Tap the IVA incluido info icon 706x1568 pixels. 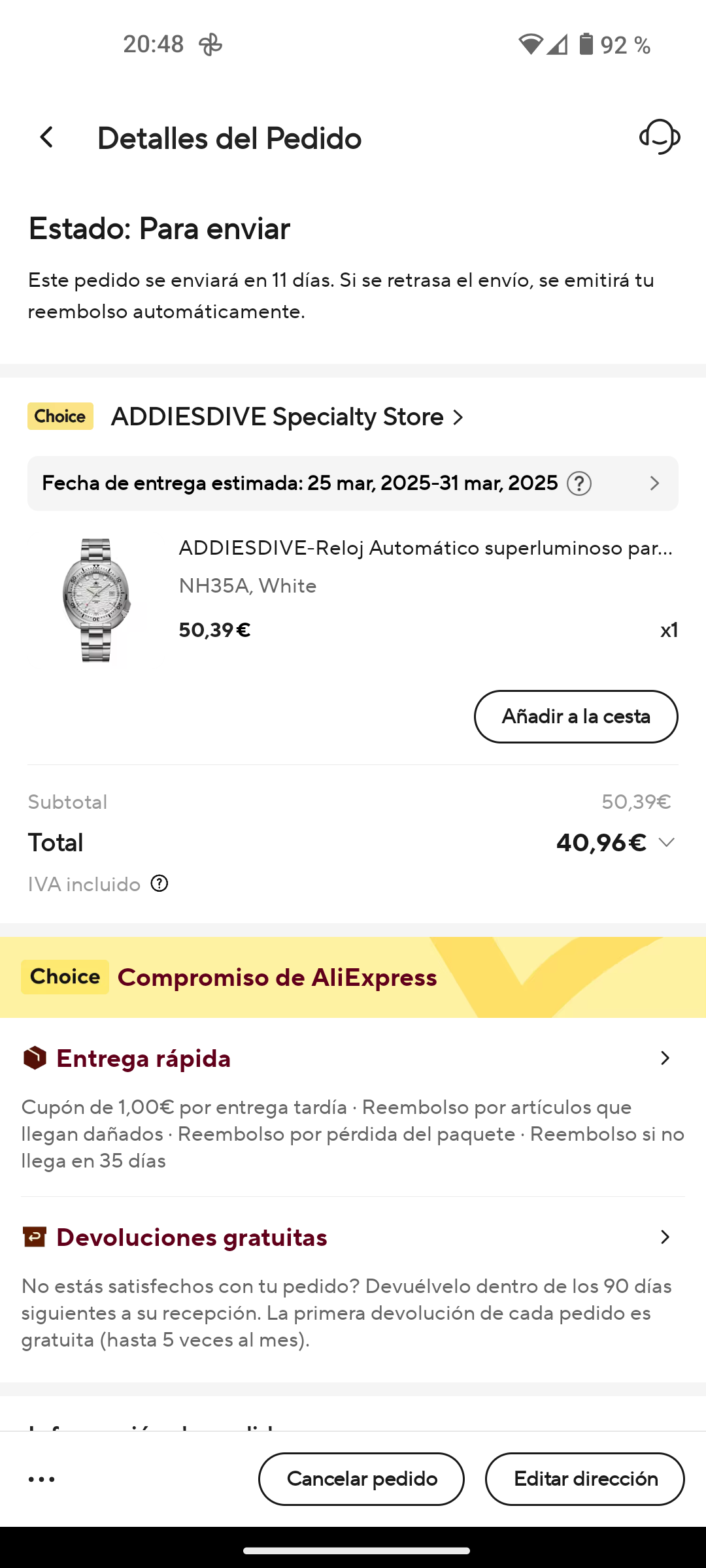point(160,883)
